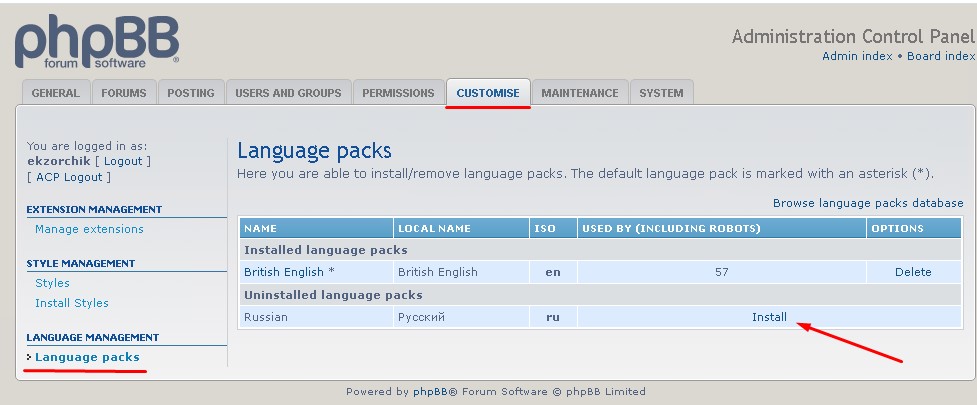The height and width of the screenshot is (405, 977).
Task: Click Logout link under username
Action: pyautogui.click(x=124, y=161)
